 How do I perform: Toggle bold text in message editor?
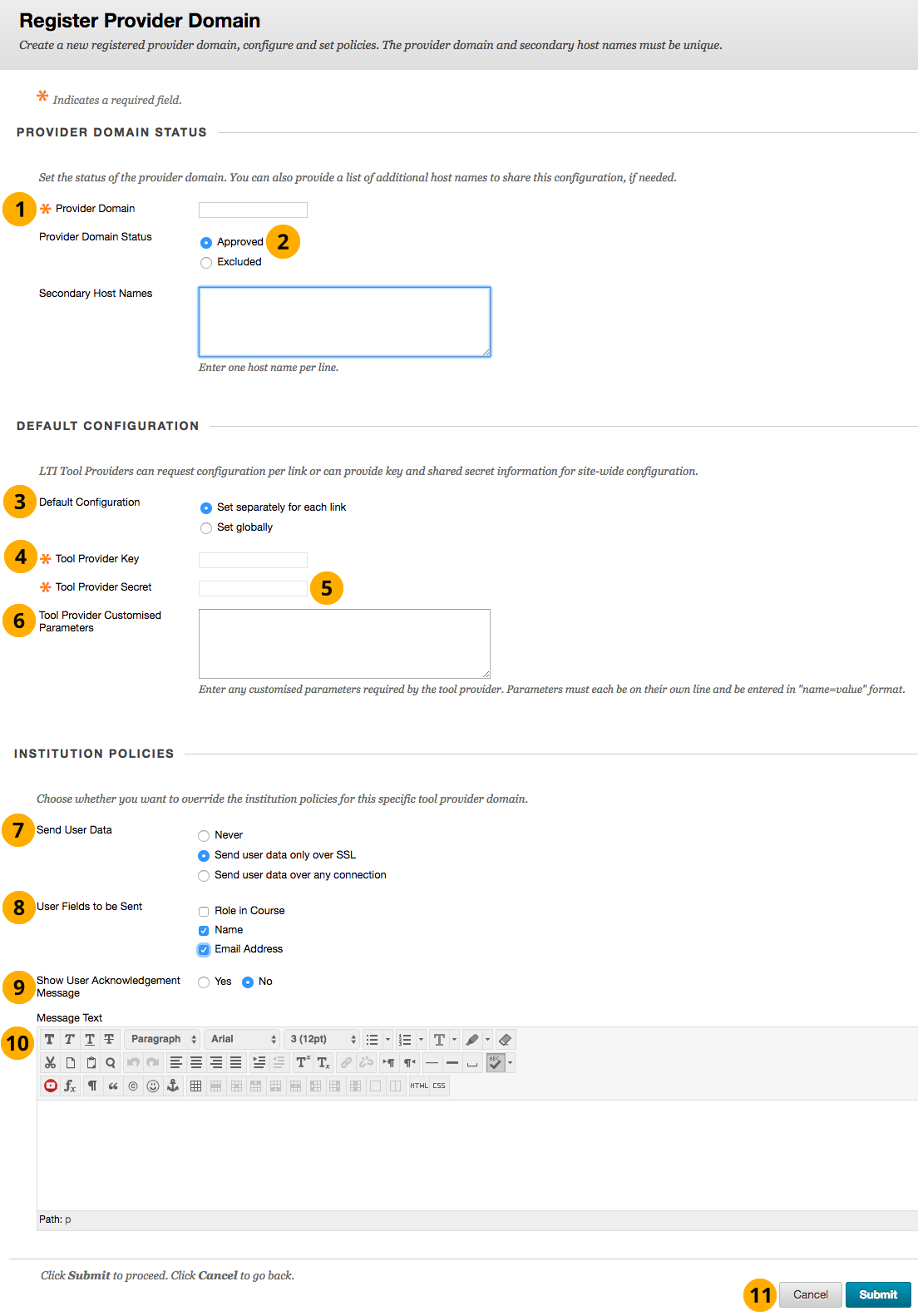50,1039
